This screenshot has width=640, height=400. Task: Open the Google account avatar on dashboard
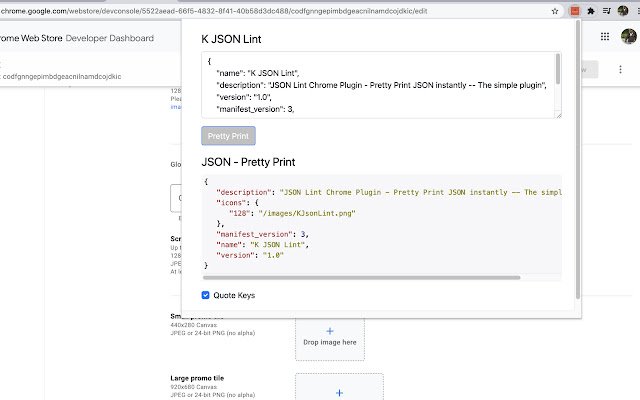coord(629,37)
